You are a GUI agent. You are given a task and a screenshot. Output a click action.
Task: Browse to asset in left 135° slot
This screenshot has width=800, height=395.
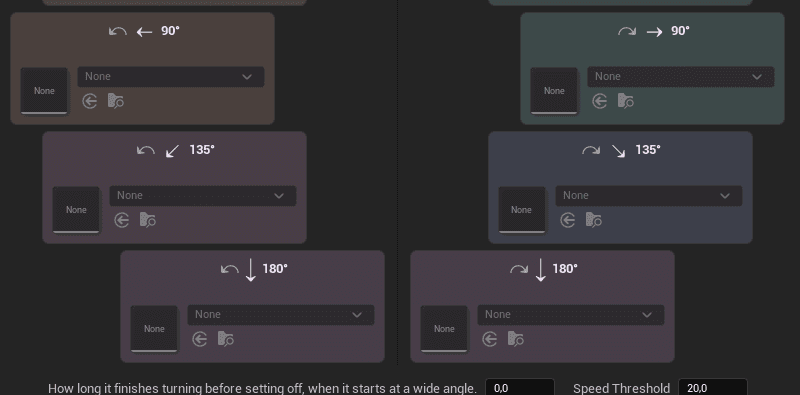click(147, 220)
